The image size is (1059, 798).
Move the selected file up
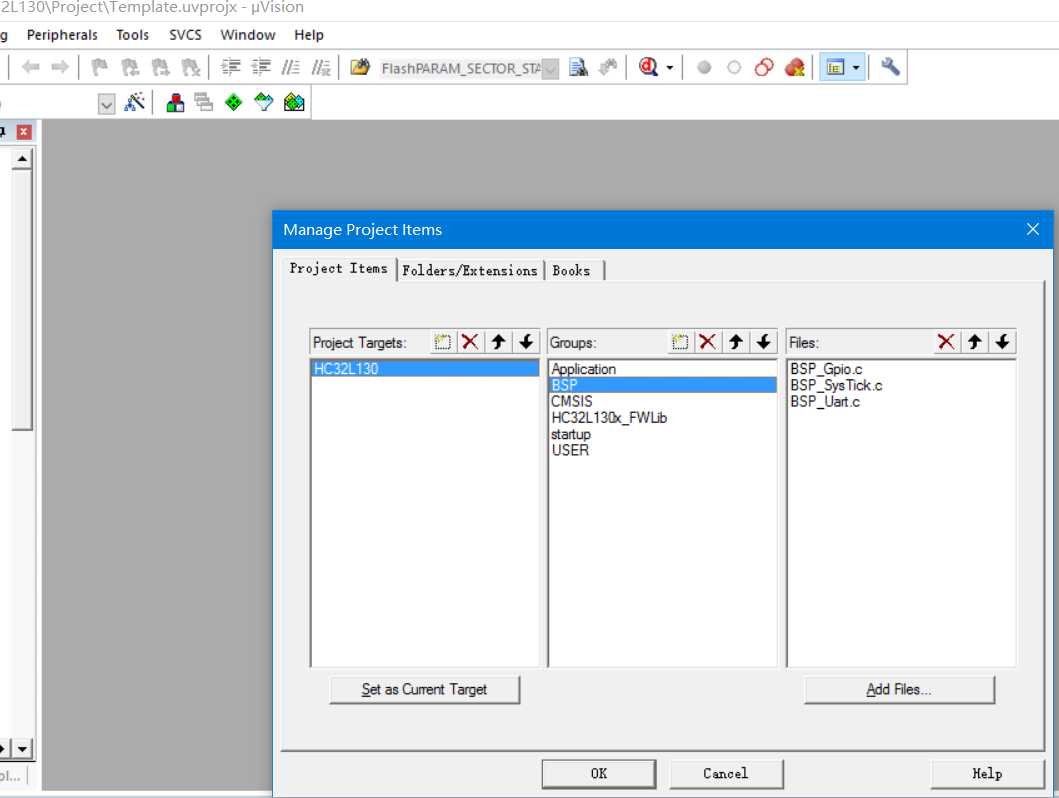[x=975, y=342]
